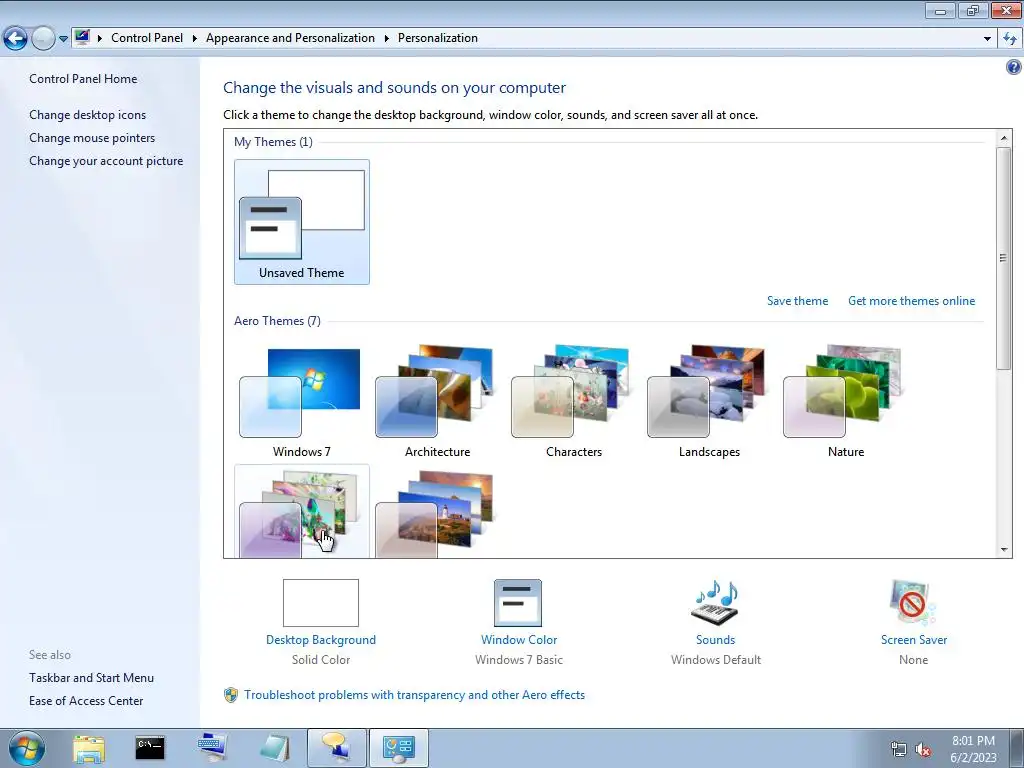Select the lighthouse theme thumbnail
Screen dimensions: 1024x768
pos(438,511)
